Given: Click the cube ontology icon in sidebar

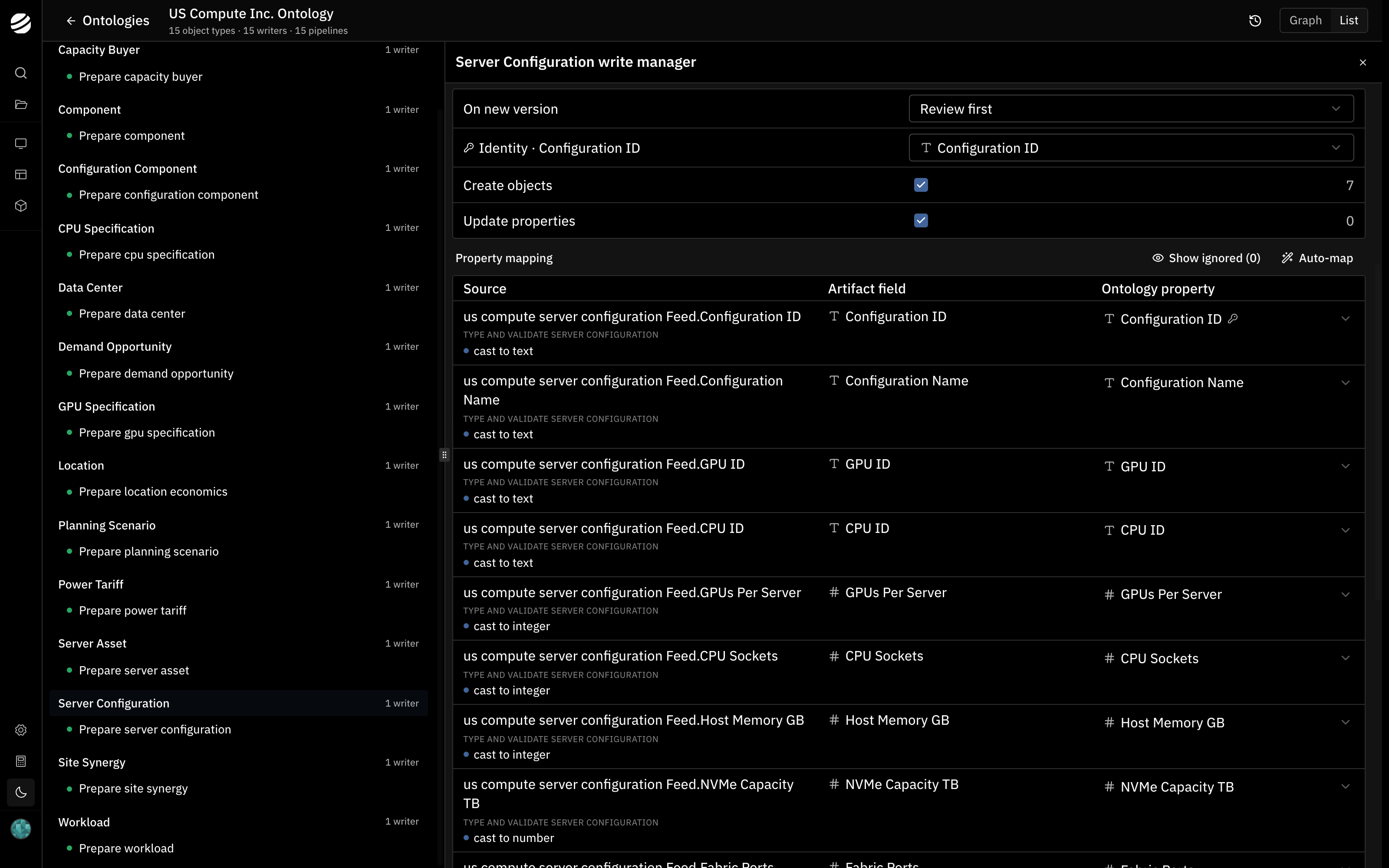Looking at the screenshot, I should [x=21, y=206].
